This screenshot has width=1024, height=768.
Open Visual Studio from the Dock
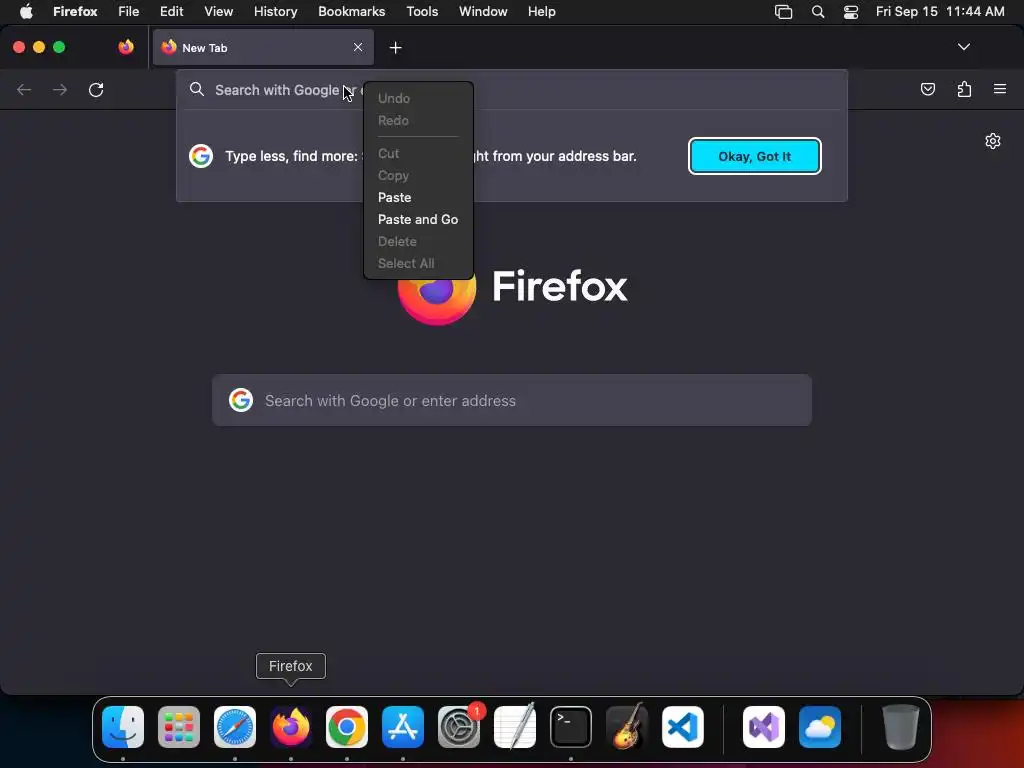click(x=764, y=727)
